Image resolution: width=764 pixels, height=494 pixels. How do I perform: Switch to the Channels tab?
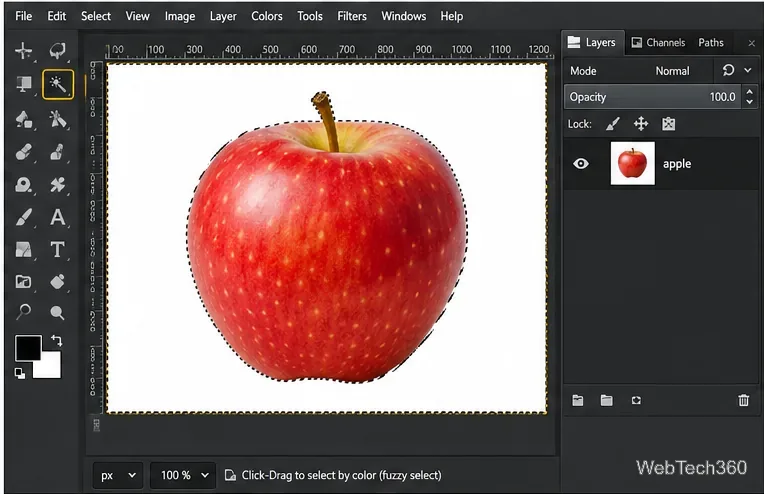(x=658, y=43)
